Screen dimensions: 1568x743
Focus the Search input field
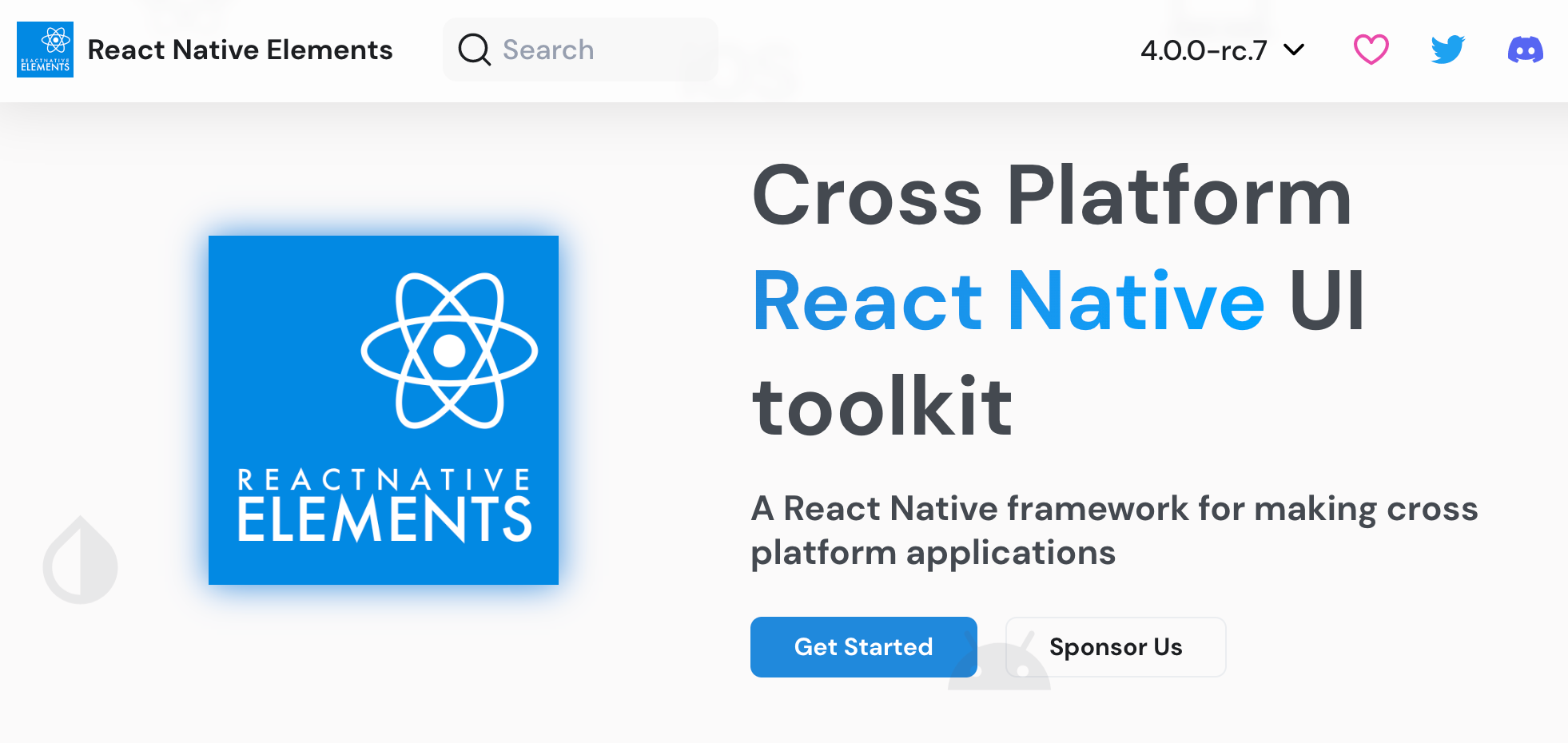coord(580,50)
